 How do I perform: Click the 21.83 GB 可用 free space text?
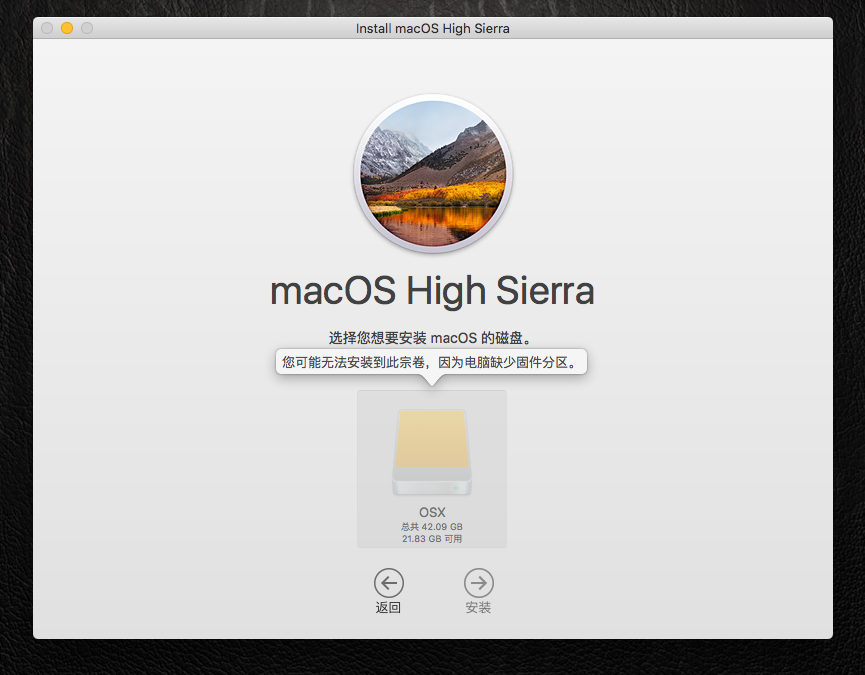coord(432,539)
